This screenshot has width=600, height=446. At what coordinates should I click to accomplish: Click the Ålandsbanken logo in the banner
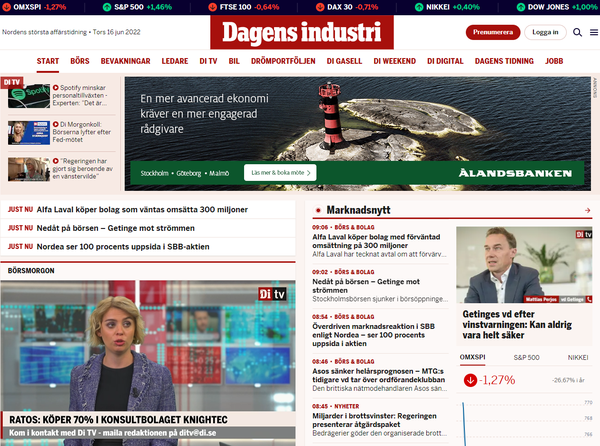point(515,173)
